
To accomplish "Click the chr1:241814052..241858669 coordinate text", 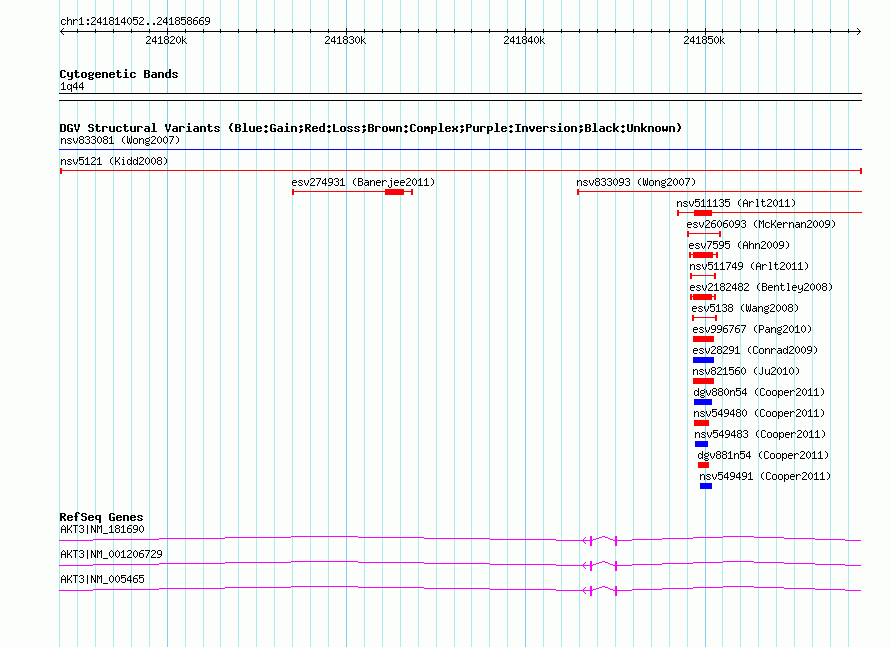I will click(135, 22).
